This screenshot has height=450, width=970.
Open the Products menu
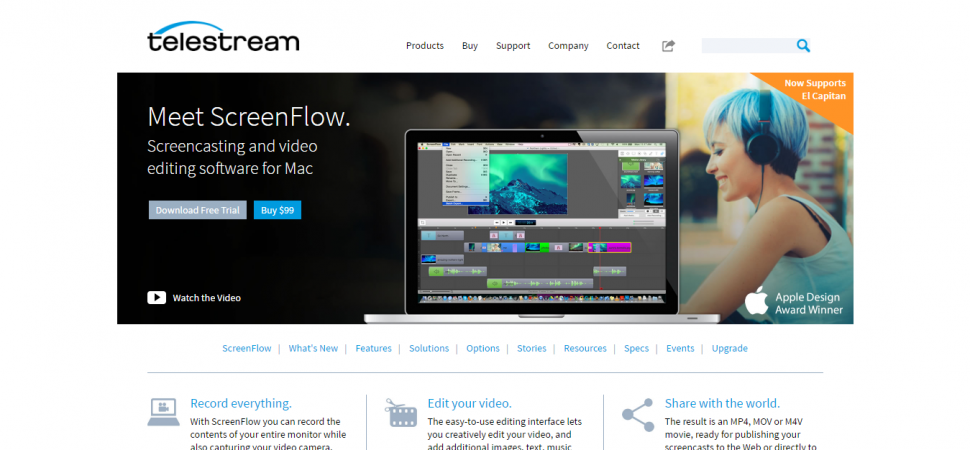pos(425,46)
